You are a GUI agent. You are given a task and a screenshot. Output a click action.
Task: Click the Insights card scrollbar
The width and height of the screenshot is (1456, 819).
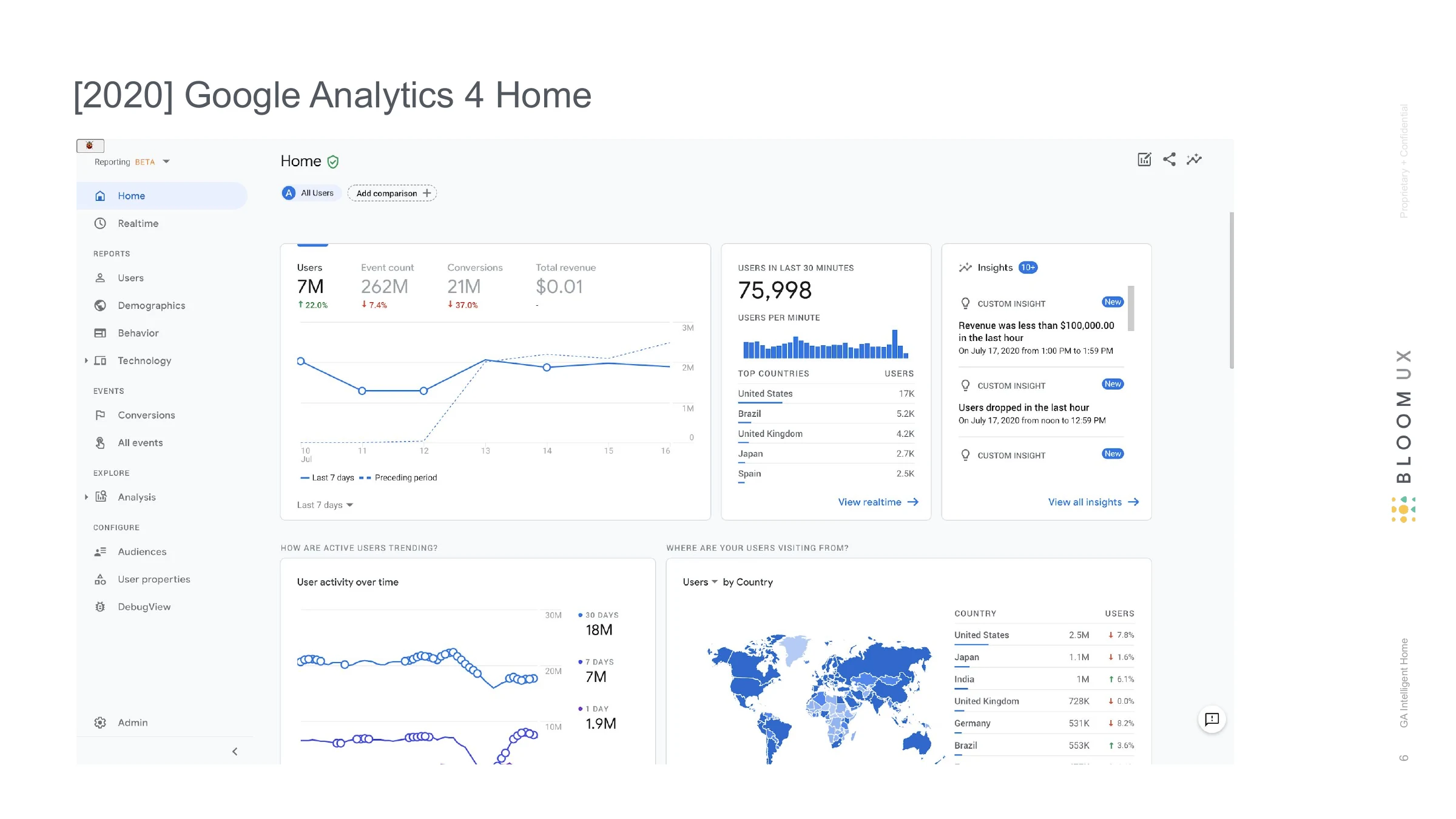point(1131,308)
